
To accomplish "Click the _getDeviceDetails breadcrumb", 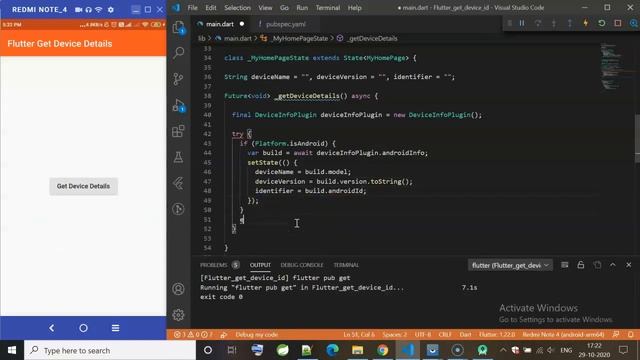I will [372, 38].
